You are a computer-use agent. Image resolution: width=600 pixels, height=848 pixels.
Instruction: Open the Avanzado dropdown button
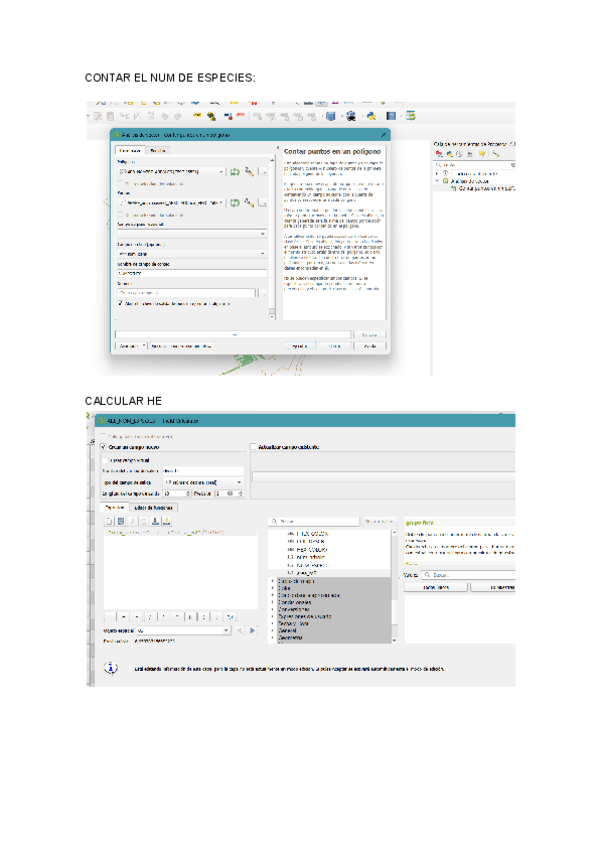coord(131,346)
